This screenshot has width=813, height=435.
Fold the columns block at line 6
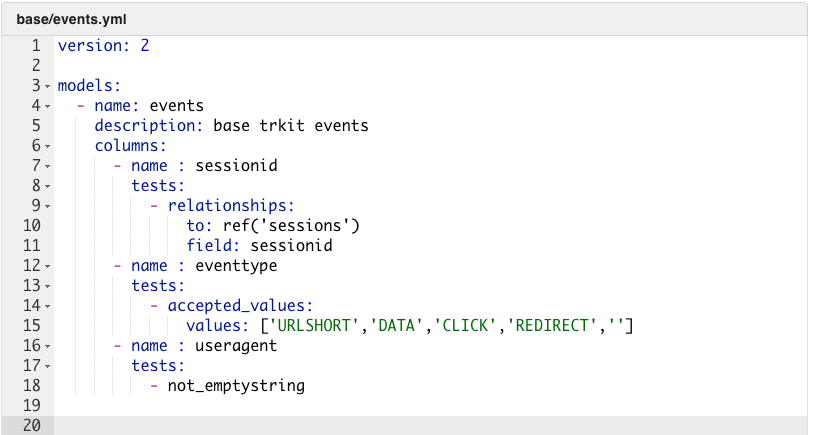[x=47, y=146]
